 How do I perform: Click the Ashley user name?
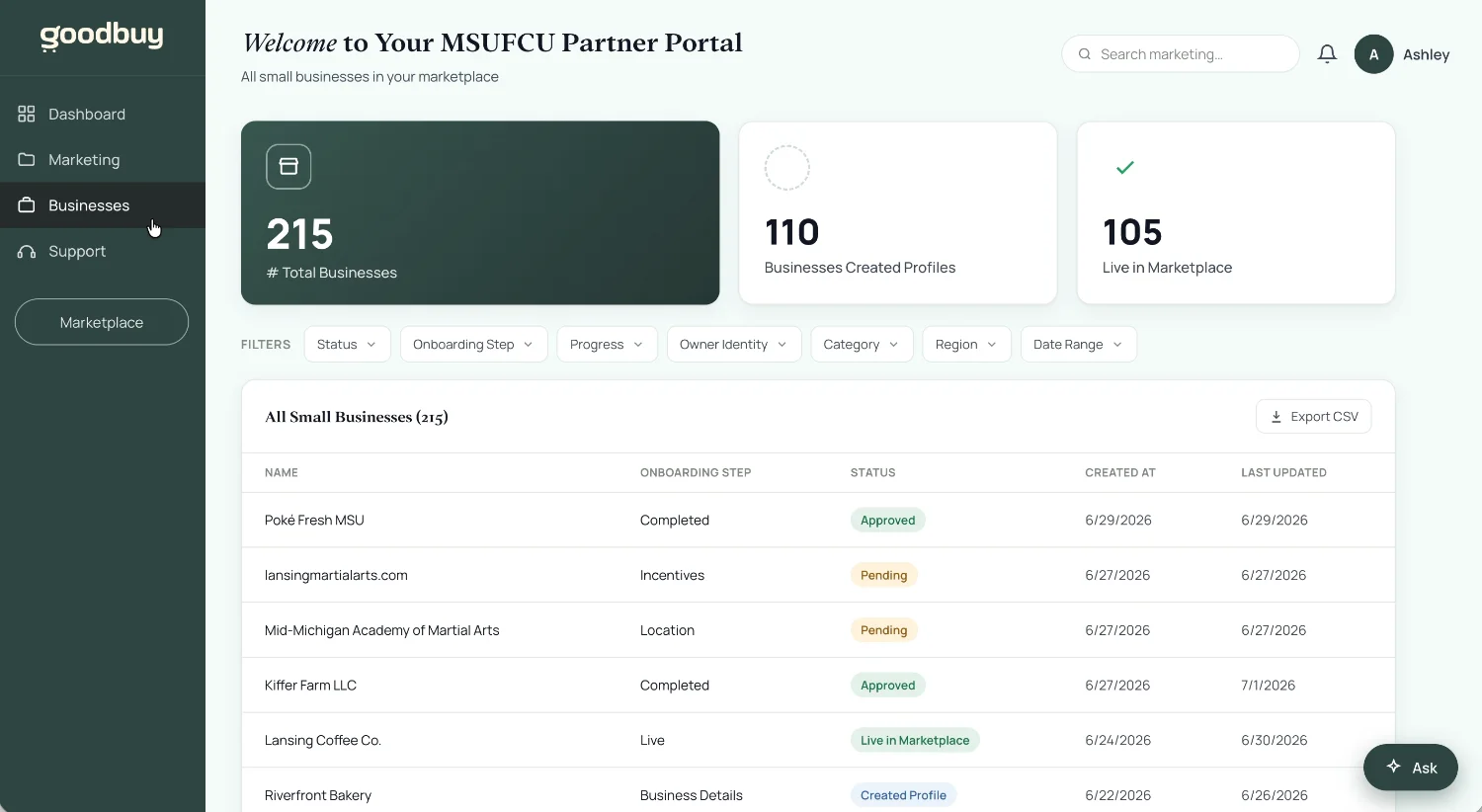(1427, 54)
